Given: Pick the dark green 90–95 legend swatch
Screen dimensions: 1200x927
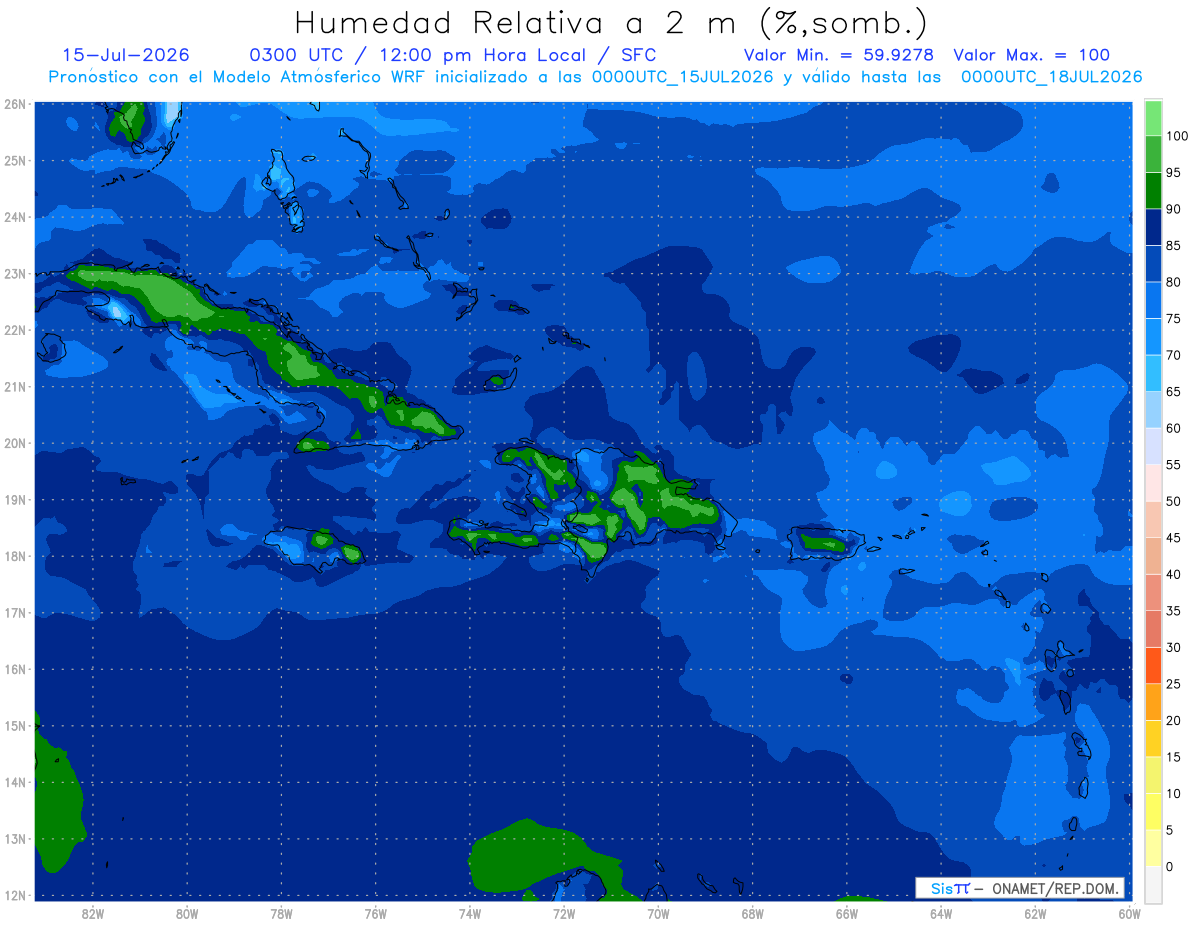Looking at the screenshot, I should point(1153,190).
